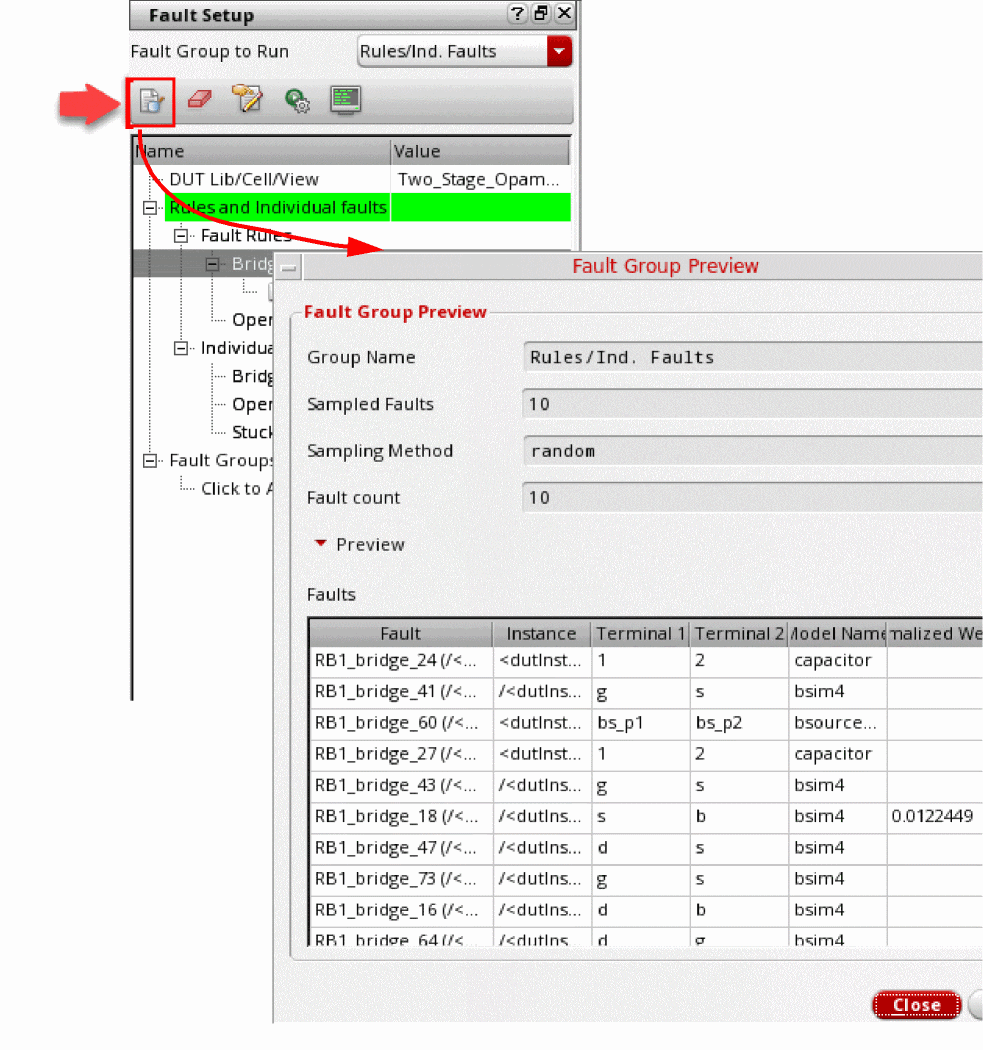Click the green gear run settings icon
983x1050 pixels.
tap(297, 100)
